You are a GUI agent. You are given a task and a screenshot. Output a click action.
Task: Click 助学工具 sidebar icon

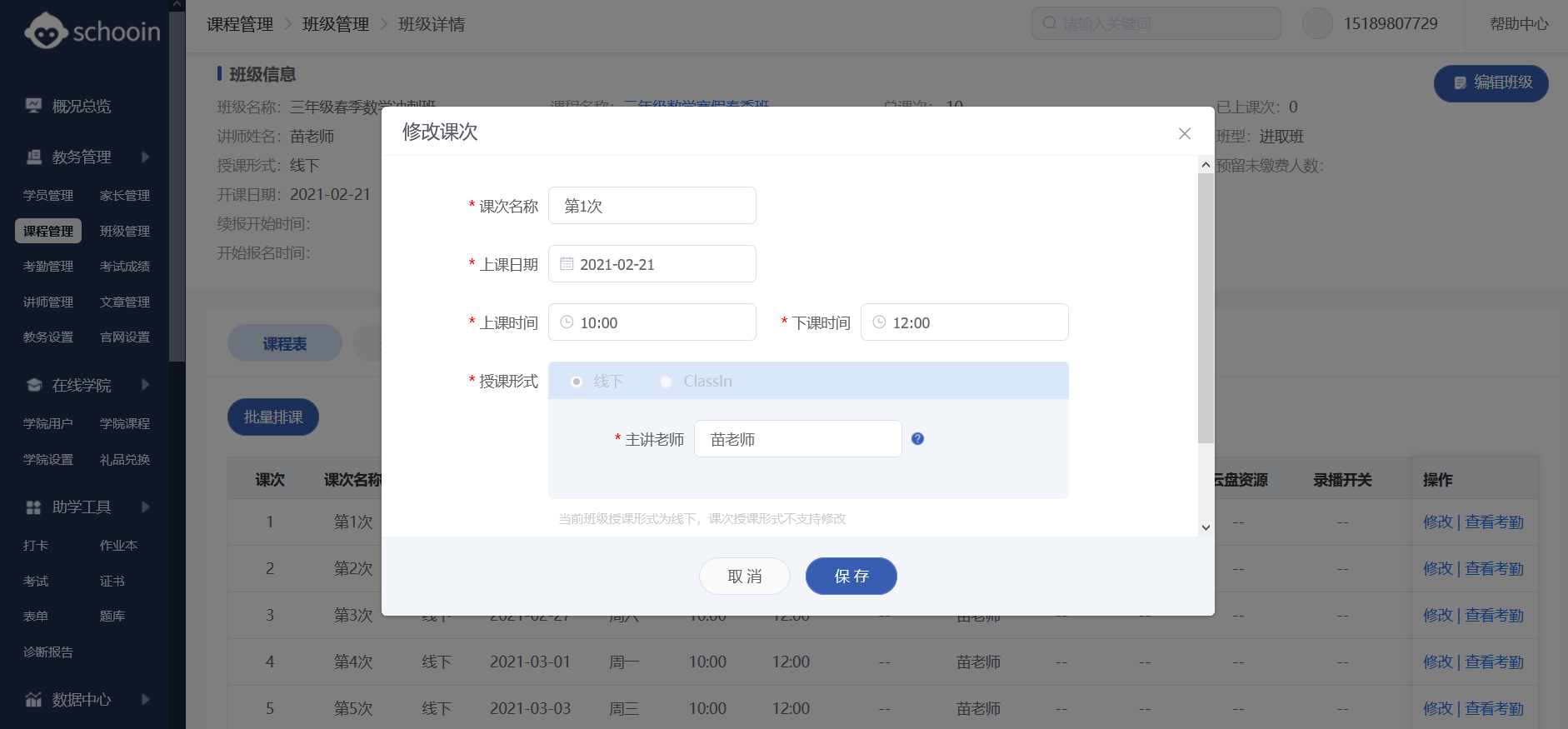point(33,507)
